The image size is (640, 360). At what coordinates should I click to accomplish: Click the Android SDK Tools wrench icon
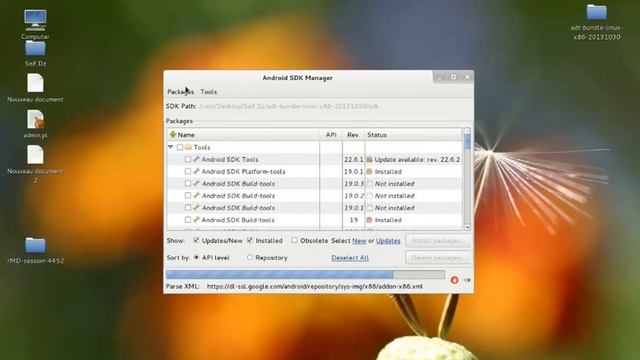tap(196, 159)
